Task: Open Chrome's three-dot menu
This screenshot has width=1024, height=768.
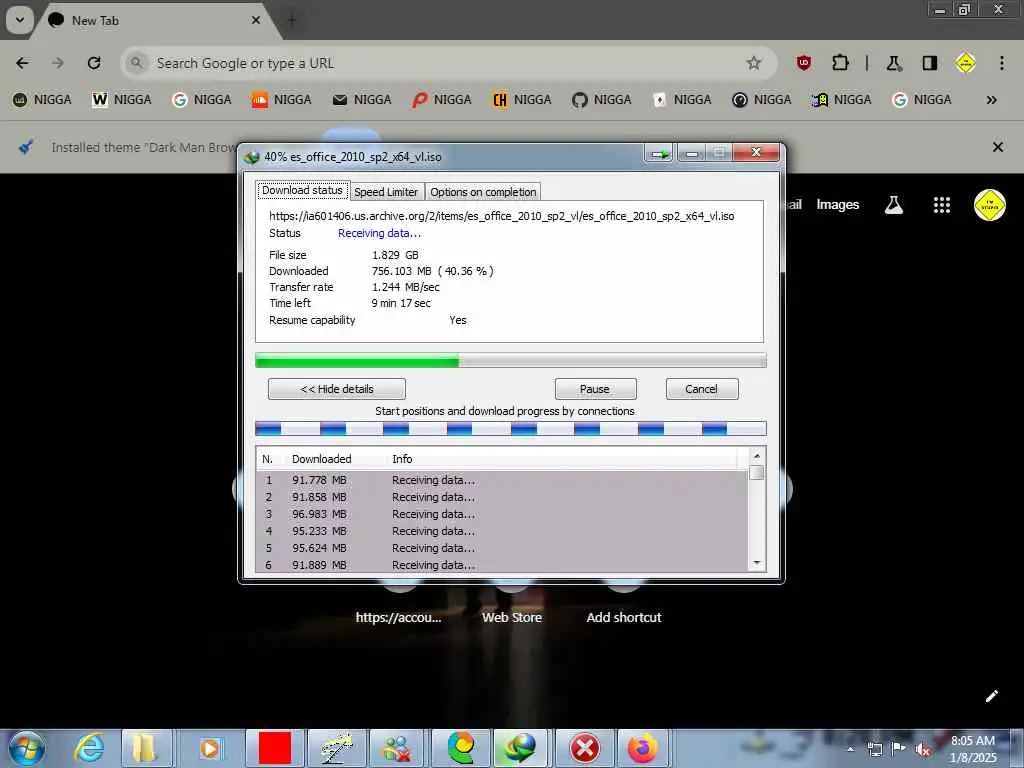Action: (x=1002, y=63)
